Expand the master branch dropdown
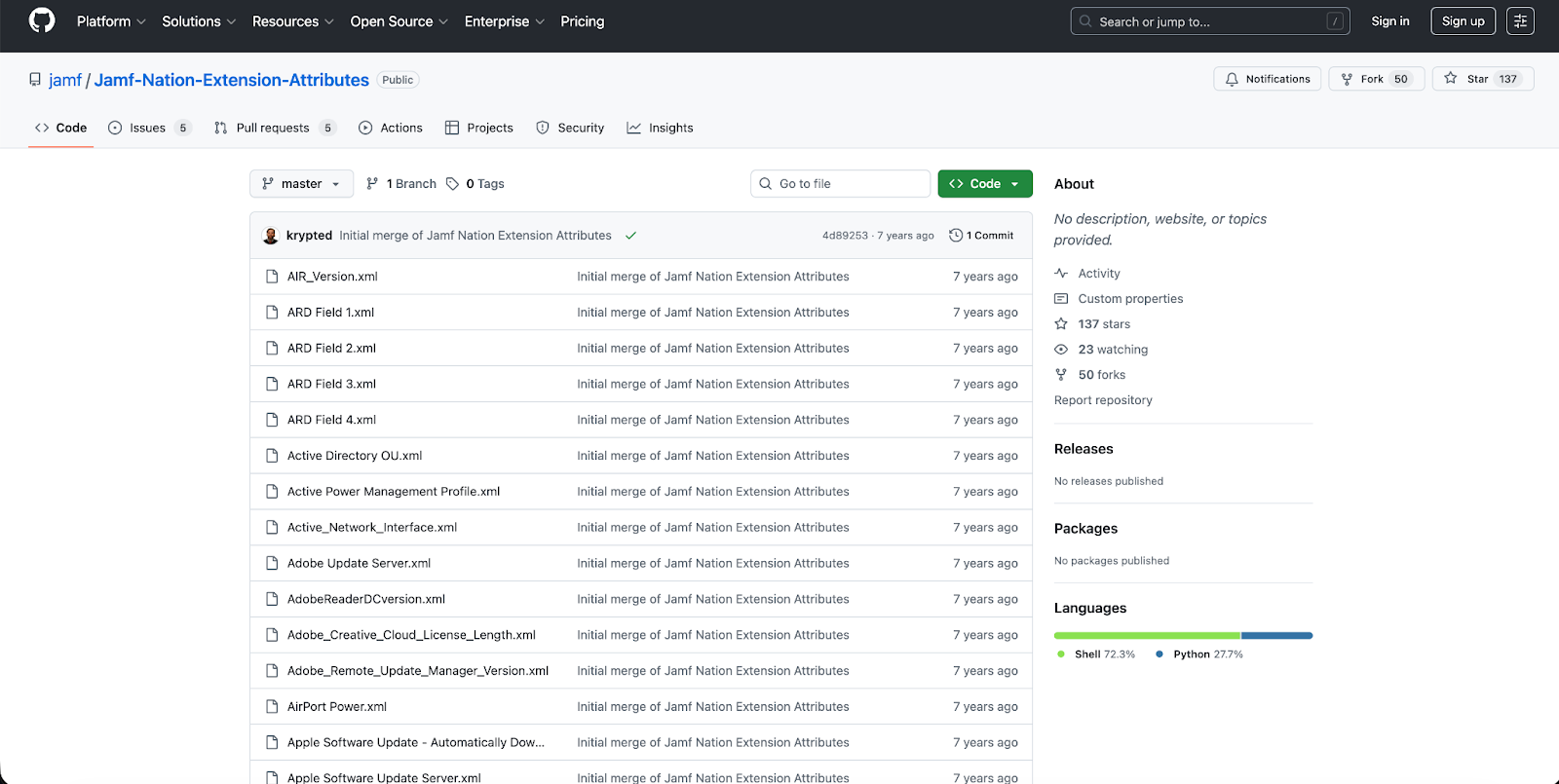1559x784 pixels. 301,184
